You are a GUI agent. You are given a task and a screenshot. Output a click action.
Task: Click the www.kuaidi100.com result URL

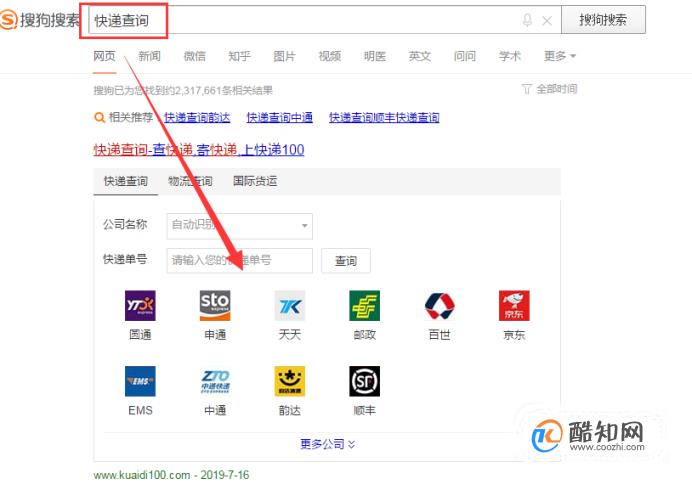click(142, 475)
